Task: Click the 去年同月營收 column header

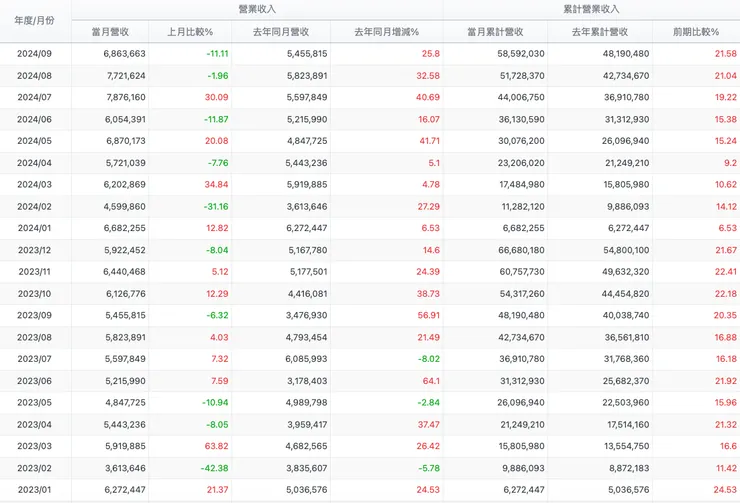Action: click(x=281, y=32)
